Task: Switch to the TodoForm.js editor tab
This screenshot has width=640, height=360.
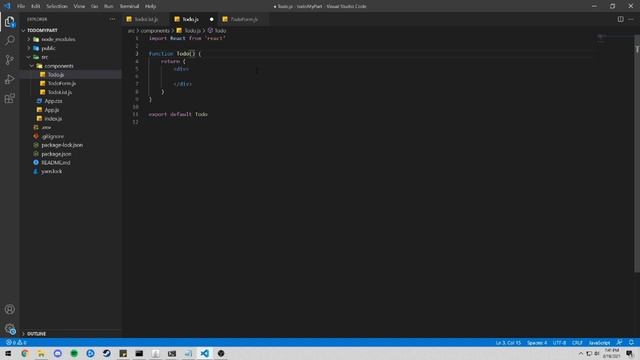Action: [x=244, y=19]
